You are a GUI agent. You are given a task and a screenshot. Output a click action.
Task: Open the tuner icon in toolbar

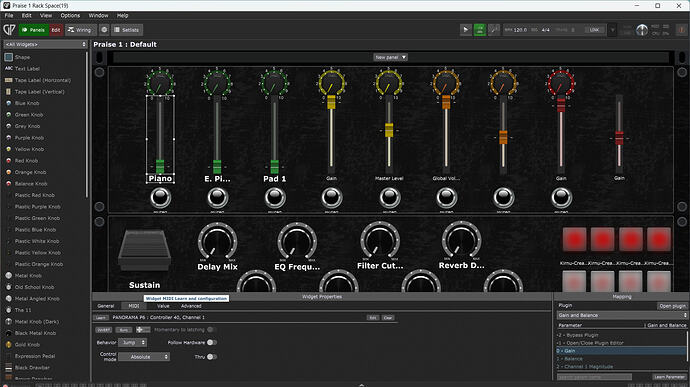coord(494,30)
